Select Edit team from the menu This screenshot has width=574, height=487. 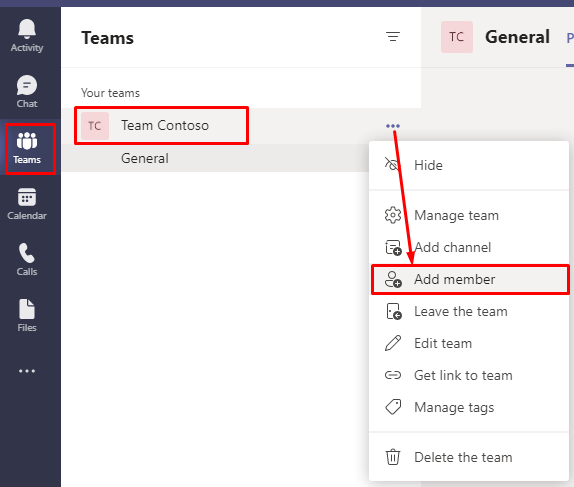point(469,343)
